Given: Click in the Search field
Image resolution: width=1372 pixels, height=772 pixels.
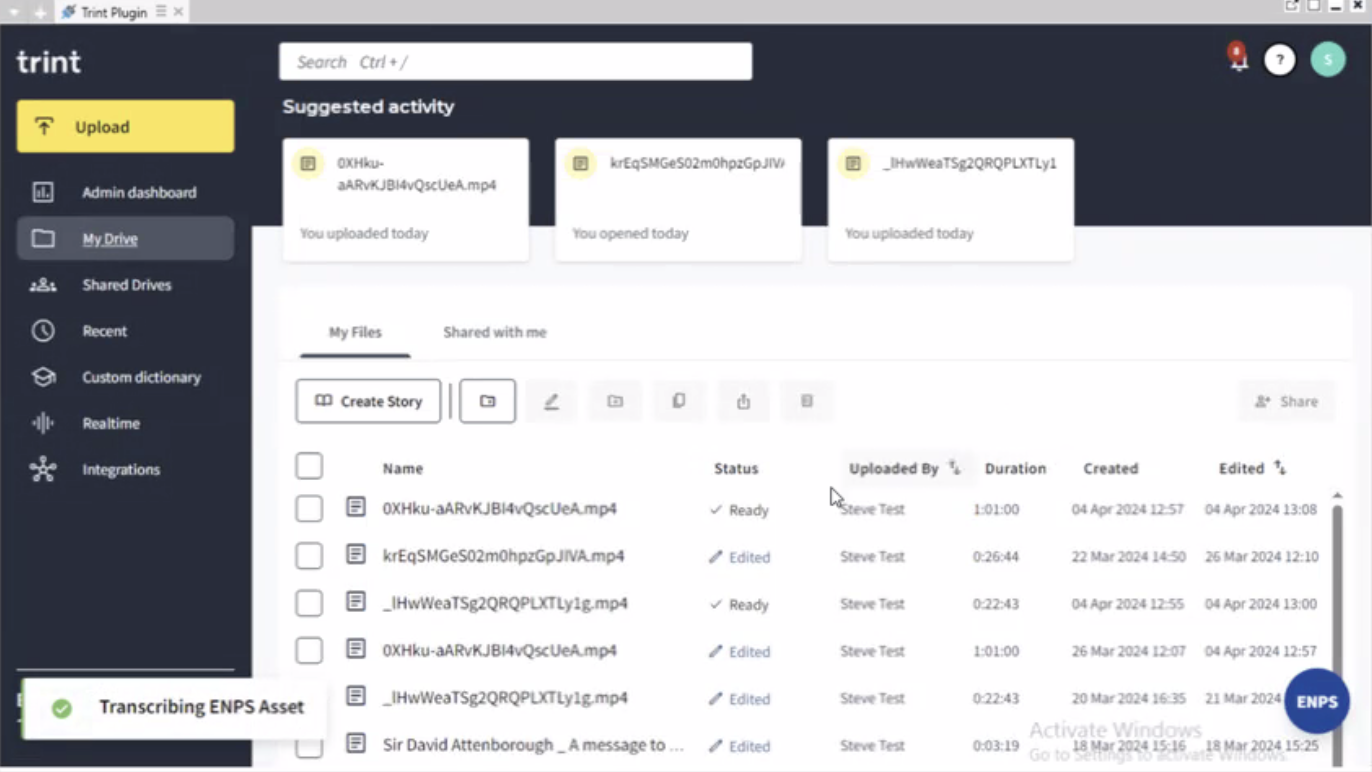Looking at the screenshot, I should [x=515, y=61].
